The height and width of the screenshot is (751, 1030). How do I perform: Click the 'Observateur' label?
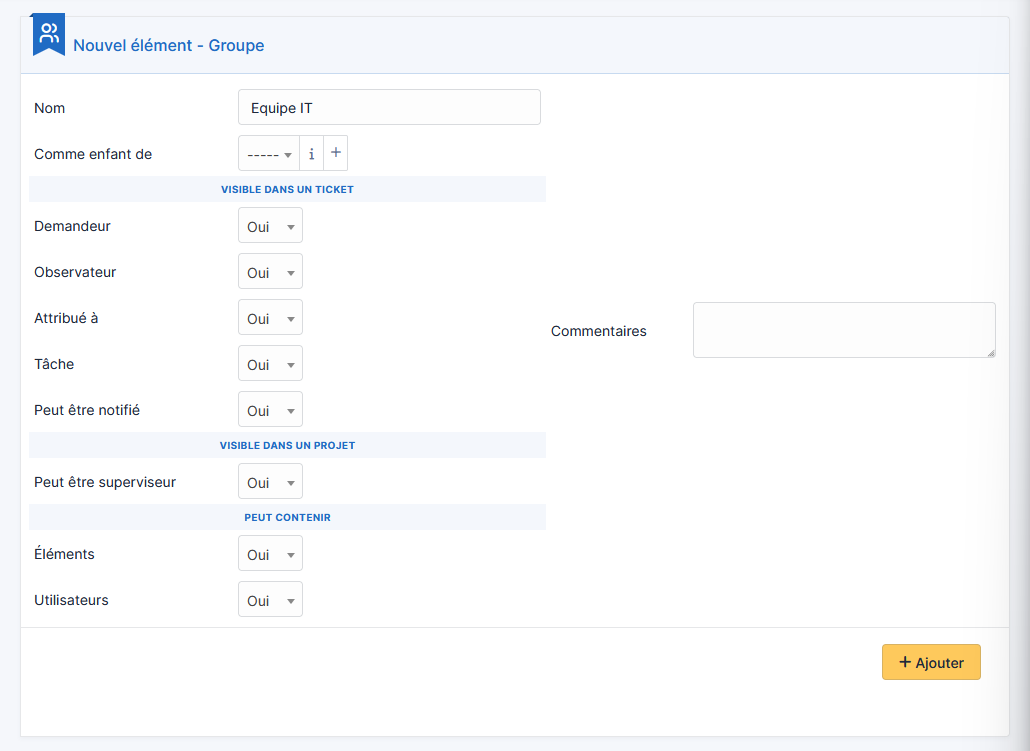(75, 272)
